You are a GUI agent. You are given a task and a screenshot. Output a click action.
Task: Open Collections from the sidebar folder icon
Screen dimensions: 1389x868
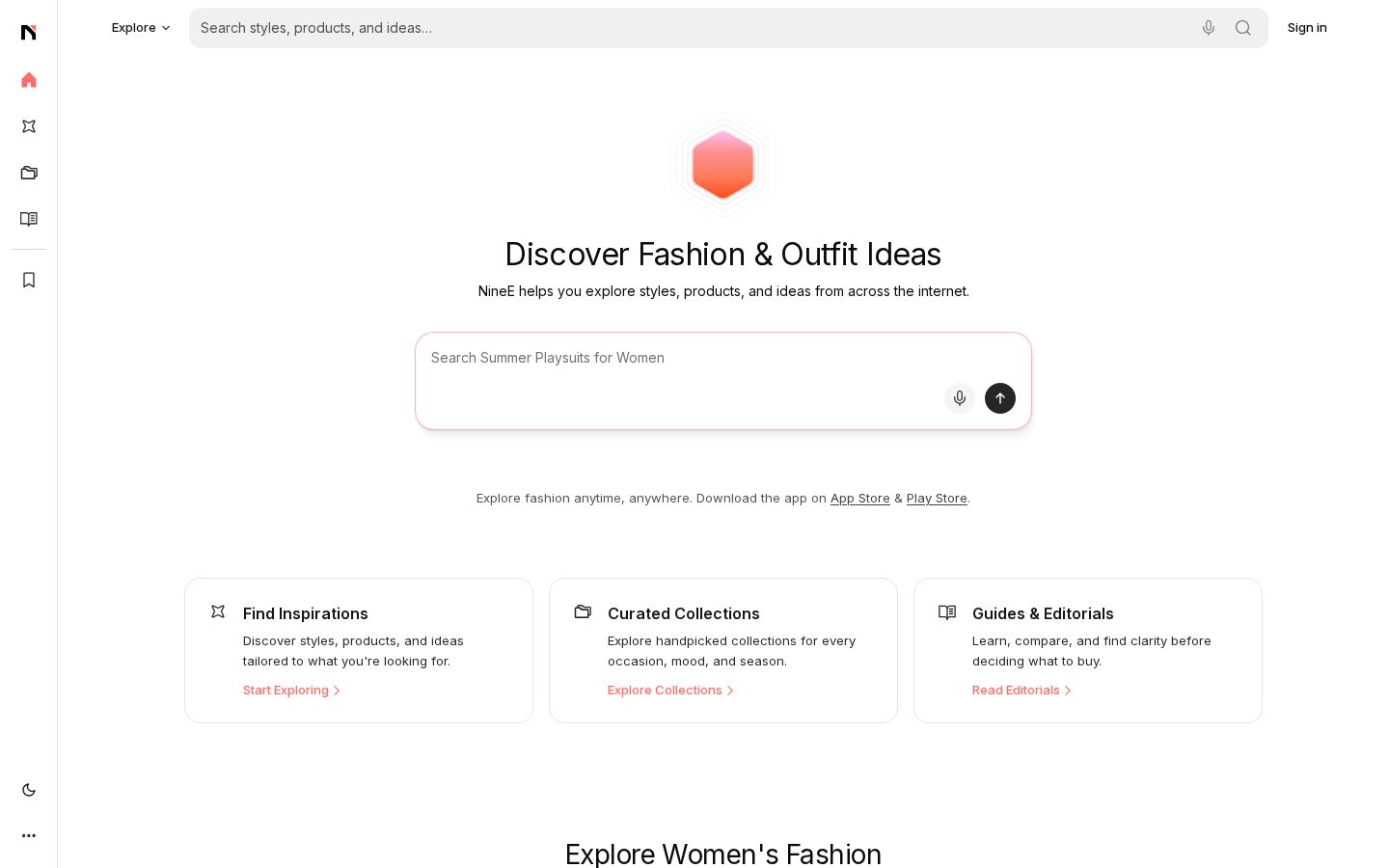click(x=29, y=173)
